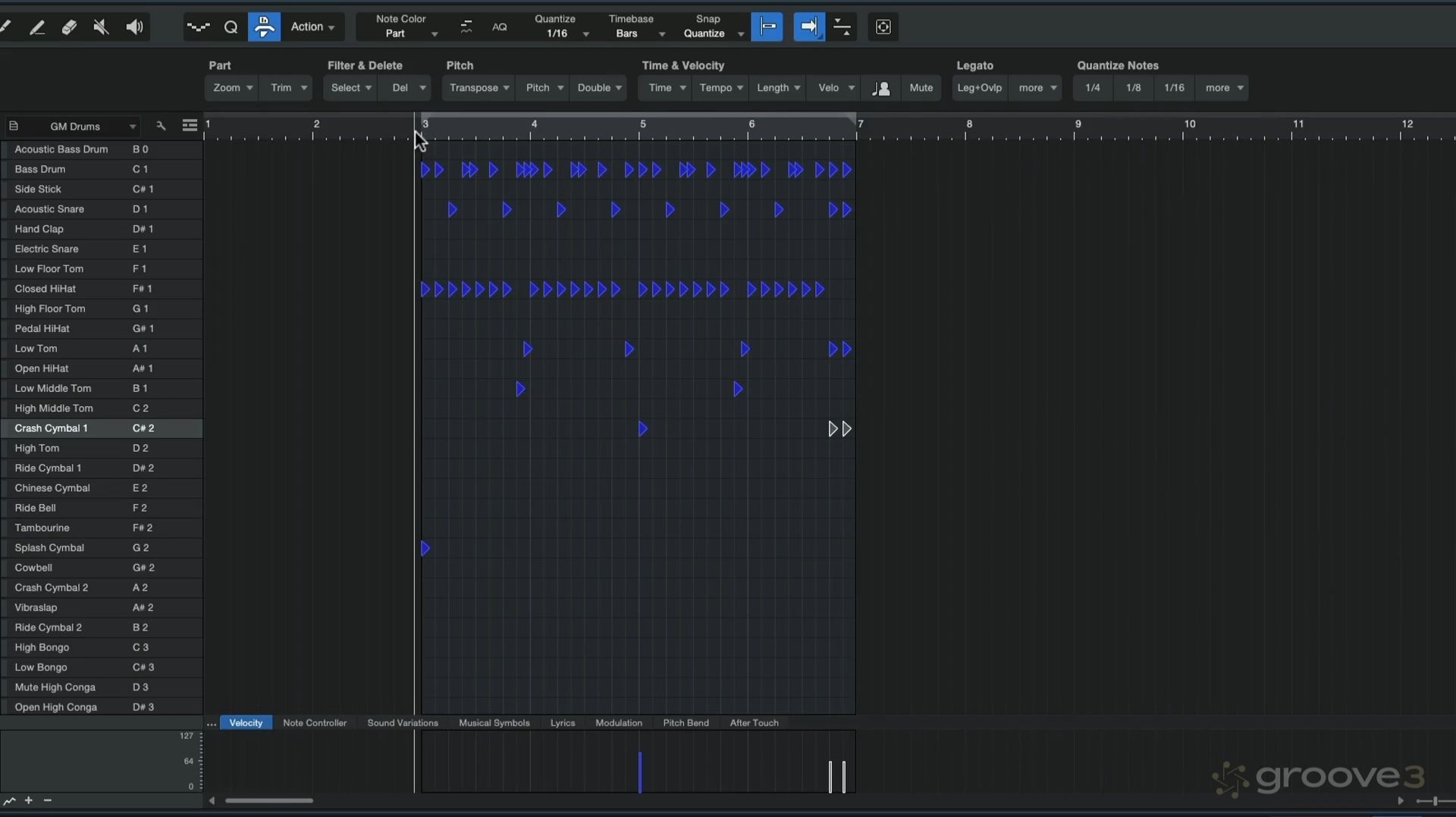1456x817 pixels.
Task: Click the AQ auto-quantize button
Action: tap(499, 27)
